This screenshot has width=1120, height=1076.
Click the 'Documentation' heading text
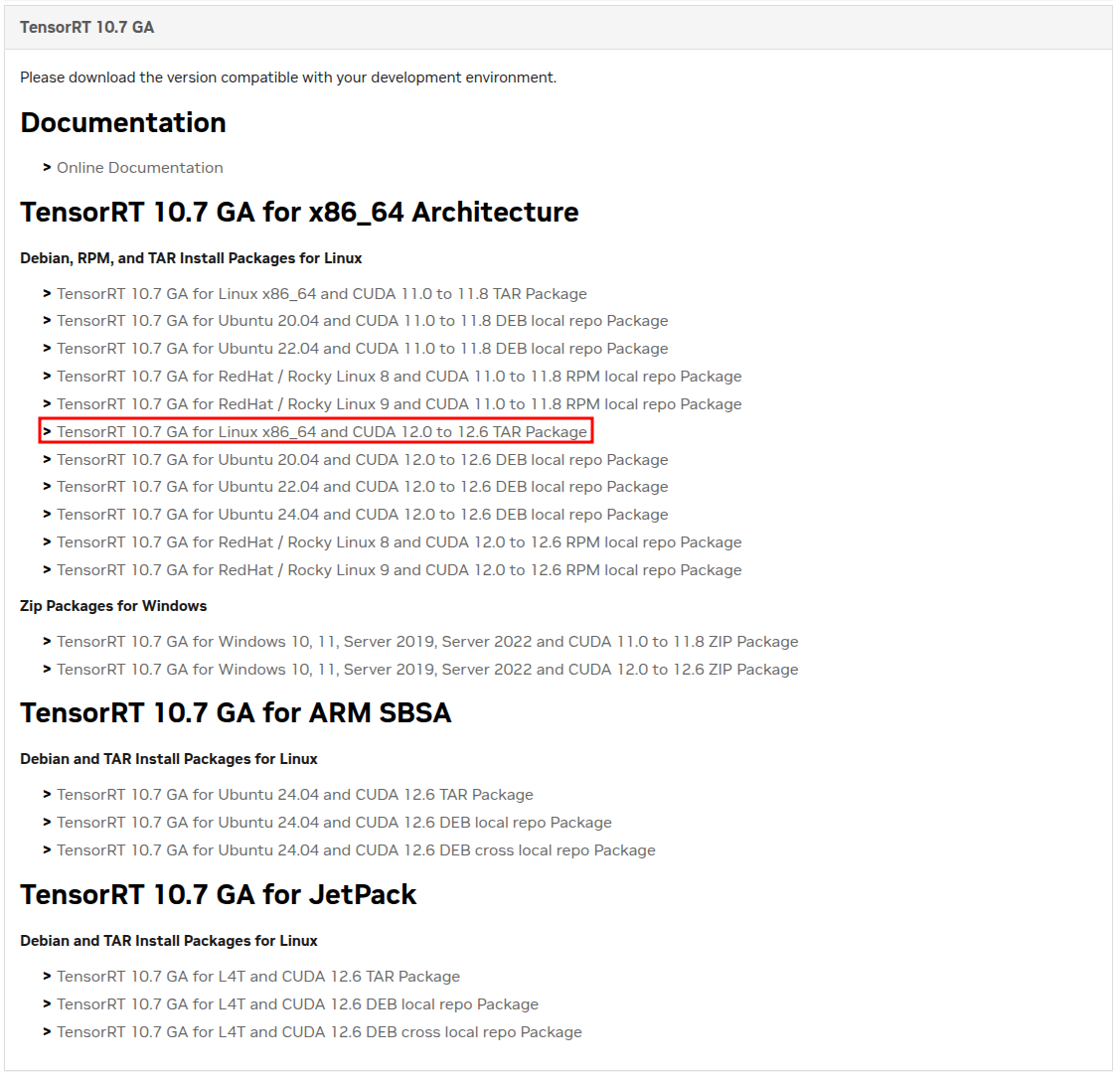[x=123, y=123]
